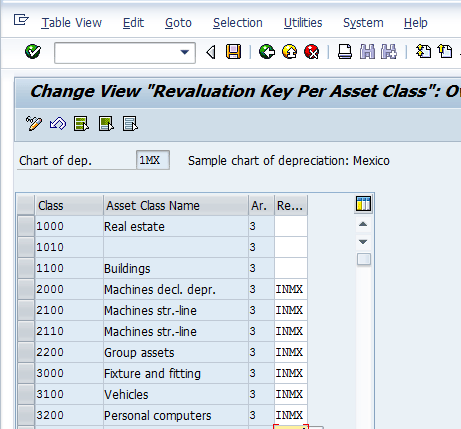The height and width of the screenshot is (429, 461).
Task: Click the Print icon
Action: [x=345, y=52]
